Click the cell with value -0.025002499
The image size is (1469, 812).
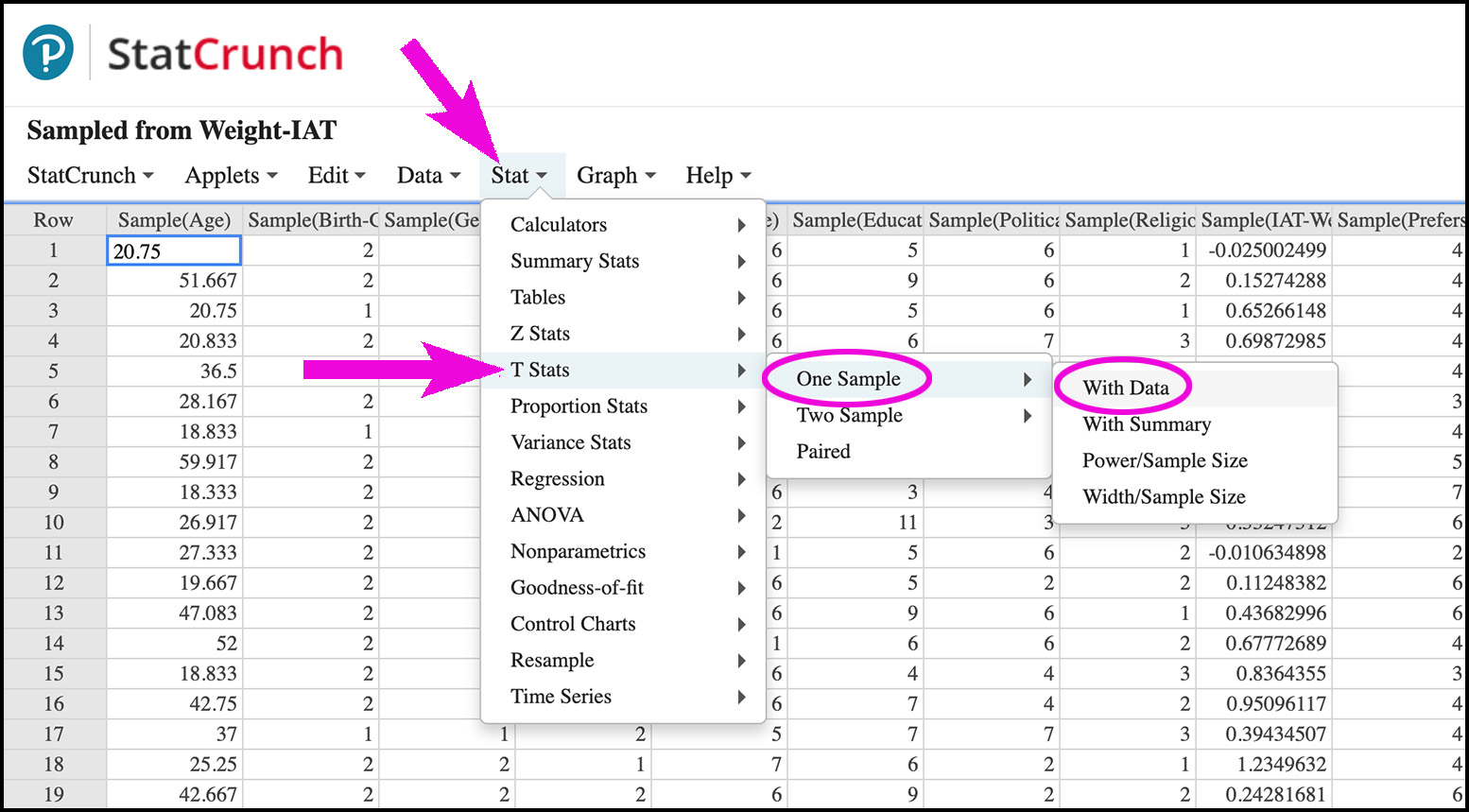pos(1264,251)
